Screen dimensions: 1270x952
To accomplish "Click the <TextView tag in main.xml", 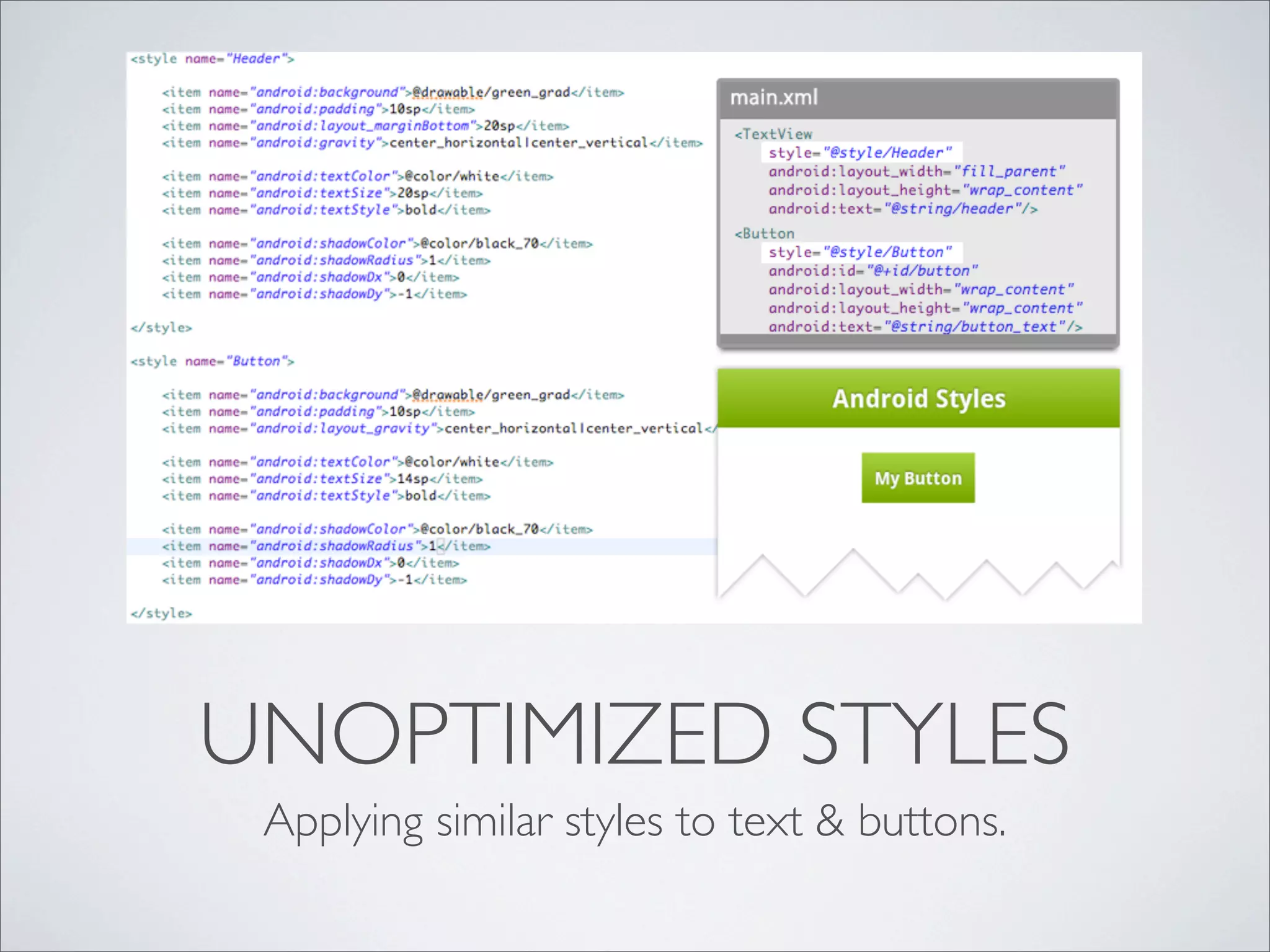I will [x=773, y=134].
